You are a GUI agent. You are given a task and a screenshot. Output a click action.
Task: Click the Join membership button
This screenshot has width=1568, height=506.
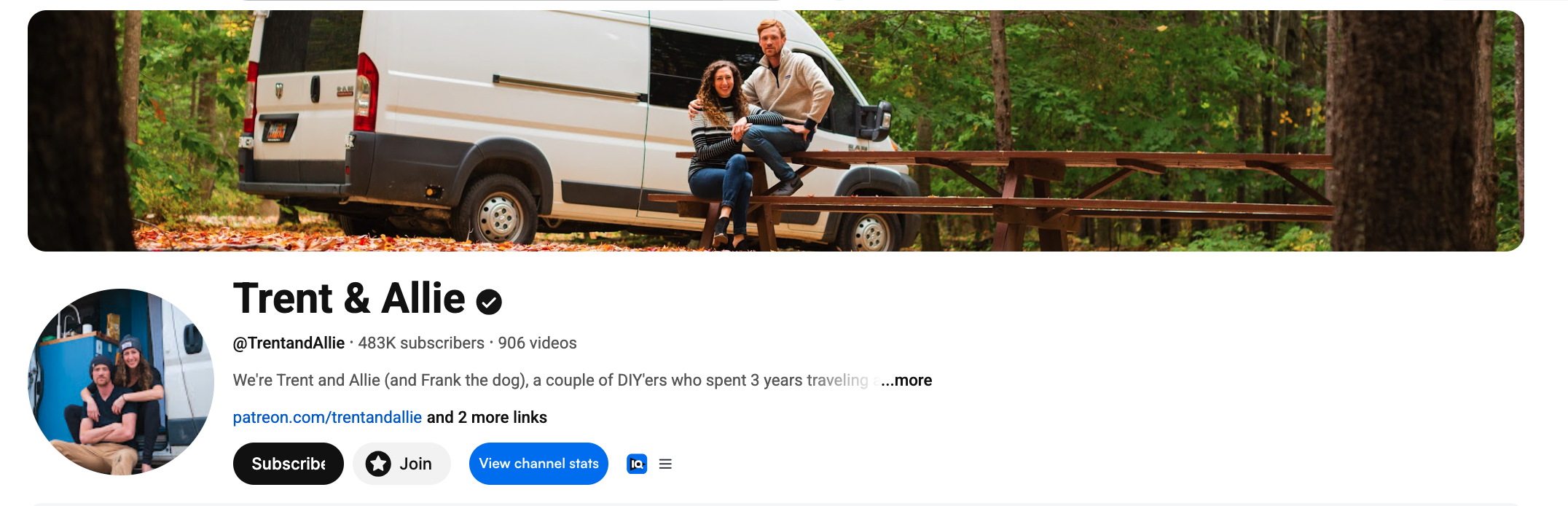(x=401, y=464)
